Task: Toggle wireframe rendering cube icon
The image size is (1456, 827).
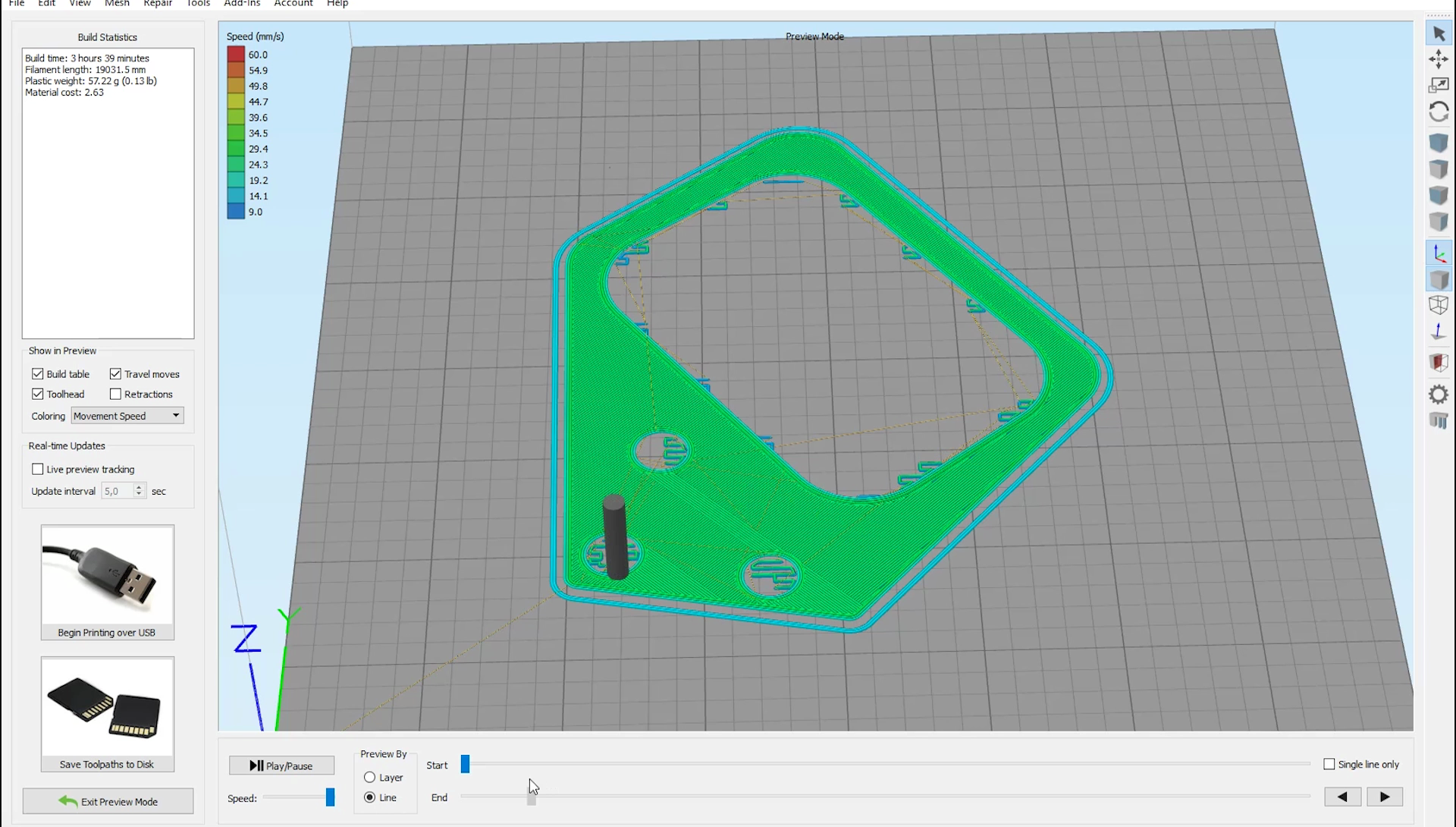Action: pos(1439,305)
